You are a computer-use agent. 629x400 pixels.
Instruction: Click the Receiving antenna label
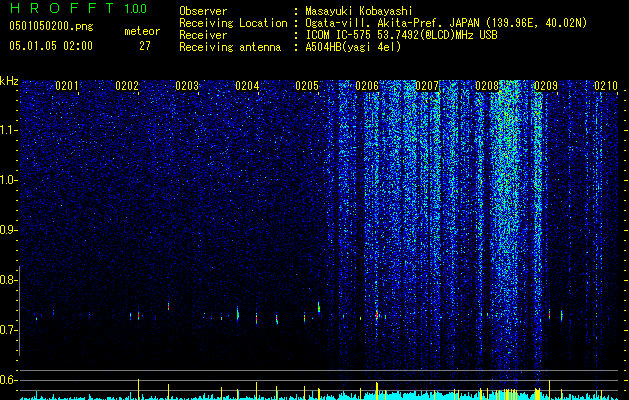(230, 47)
